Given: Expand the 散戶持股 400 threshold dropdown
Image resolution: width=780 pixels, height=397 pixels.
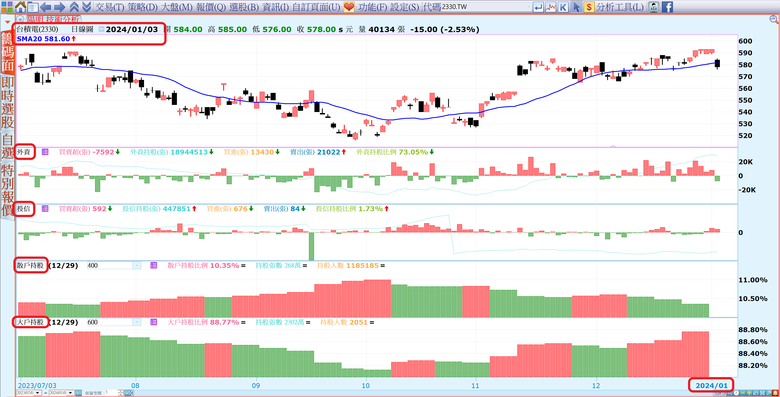Looking at the screenshot, I should 137,266.
